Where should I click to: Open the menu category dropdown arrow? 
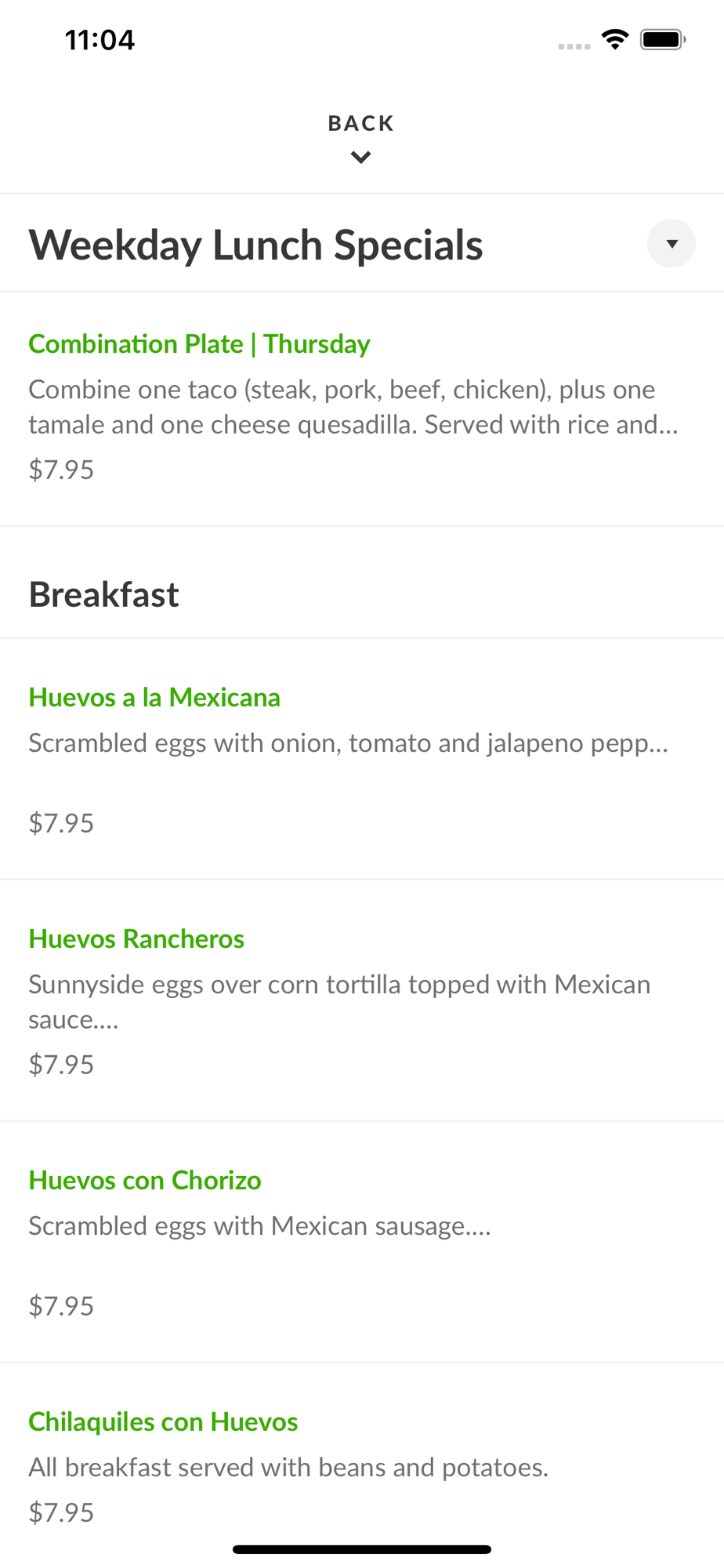[x=672, y=244]
